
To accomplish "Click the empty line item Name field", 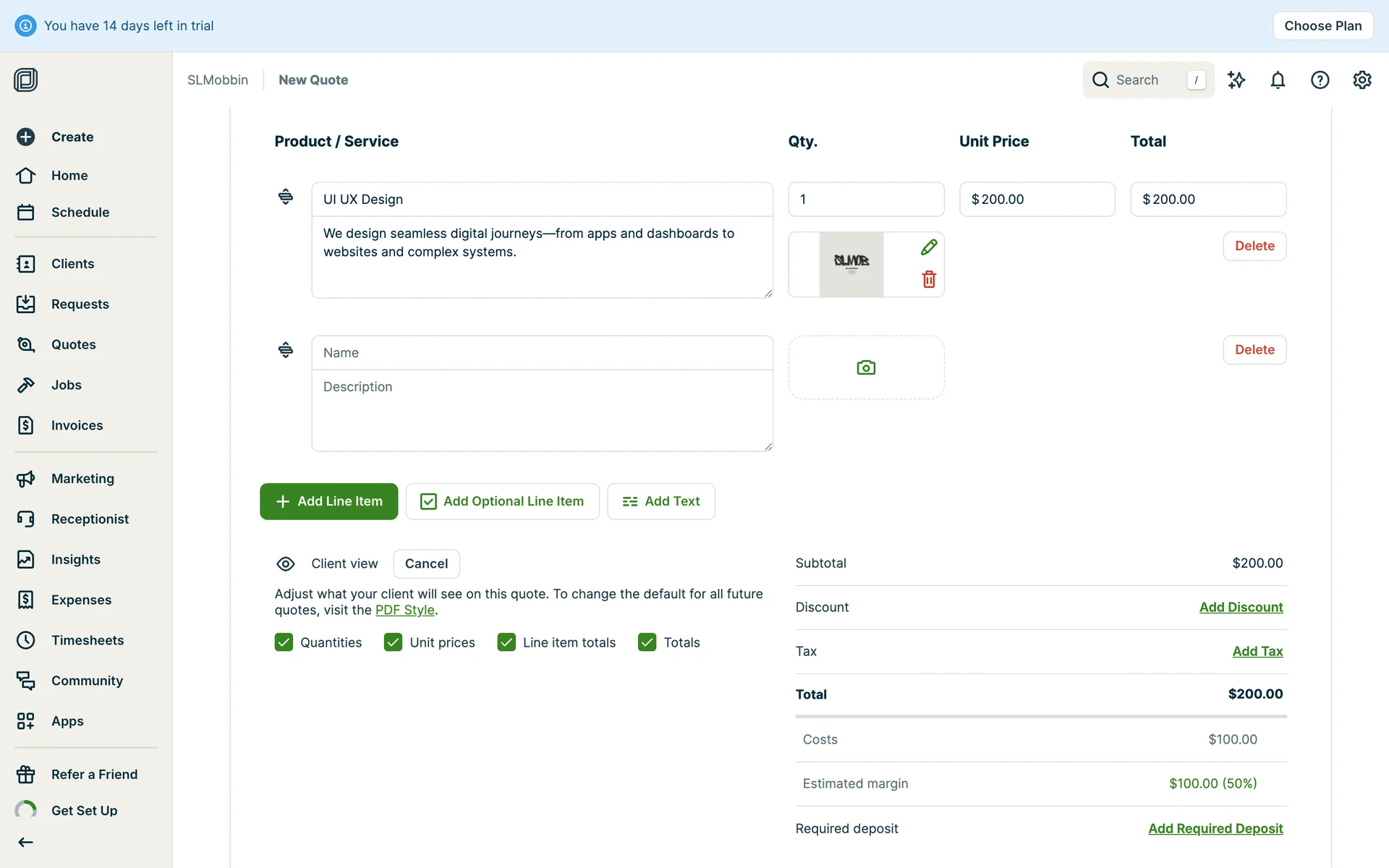I will click(x=542, y=353).
